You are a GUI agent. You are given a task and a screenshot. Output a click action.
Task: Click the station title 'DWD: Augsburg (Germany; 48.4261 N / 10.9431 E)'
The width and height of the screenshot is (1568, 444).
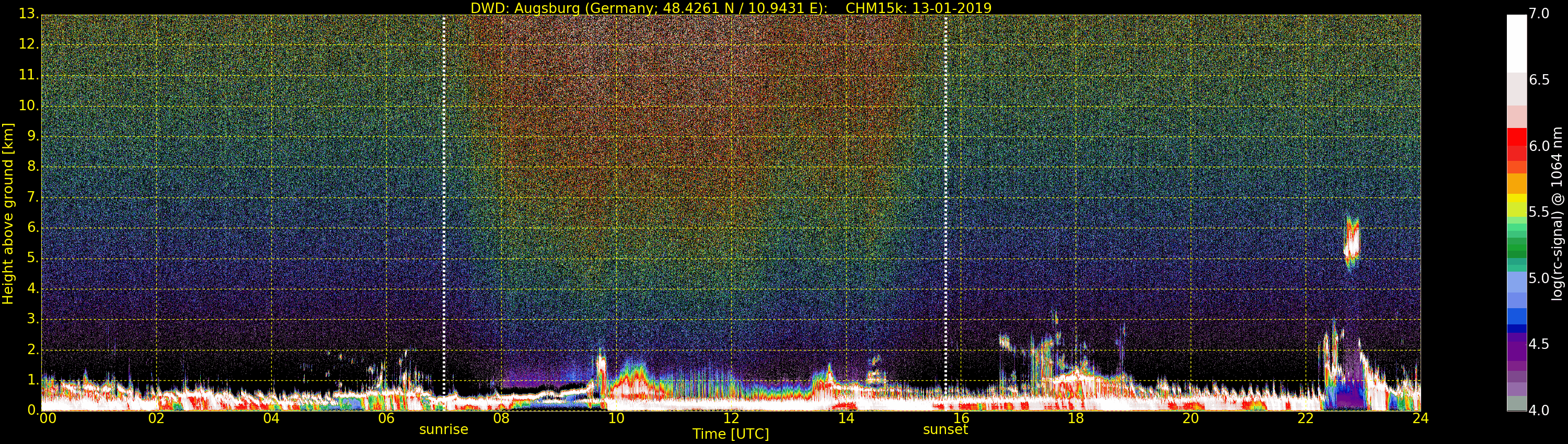click(x=649, y=8)
